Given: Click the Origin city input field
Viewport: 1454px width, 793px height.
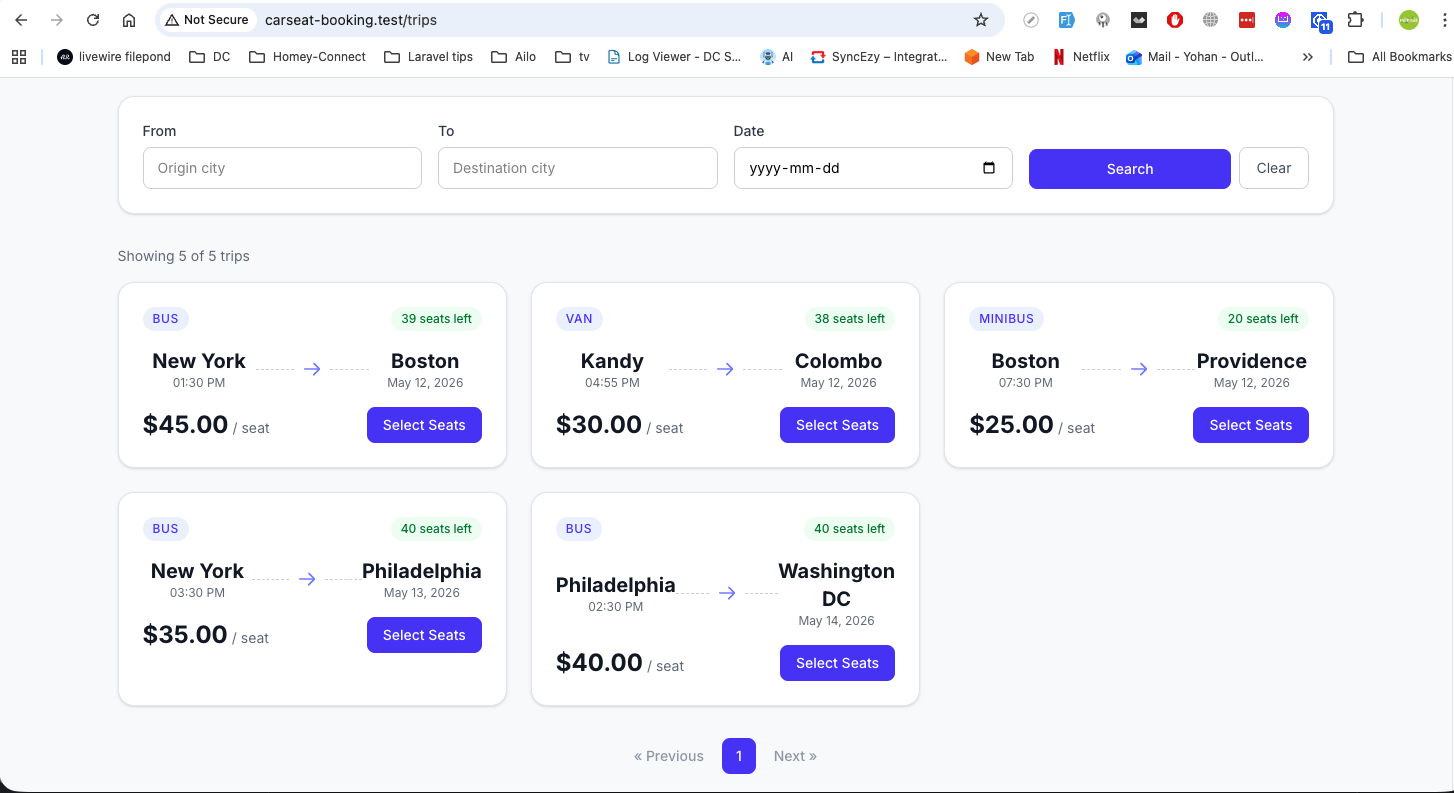Looking at the screenshot, I should pos(282,168).
